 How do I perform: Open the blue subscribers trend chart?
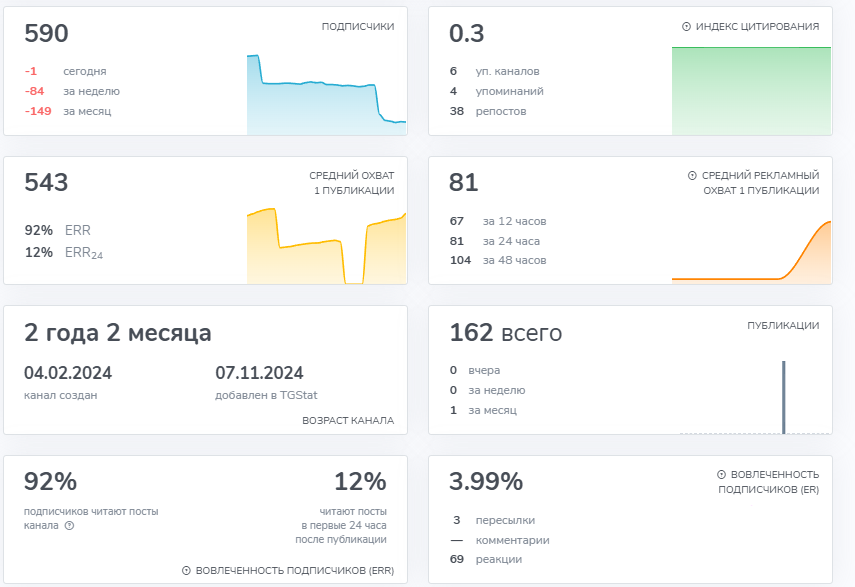click(326, 95)
